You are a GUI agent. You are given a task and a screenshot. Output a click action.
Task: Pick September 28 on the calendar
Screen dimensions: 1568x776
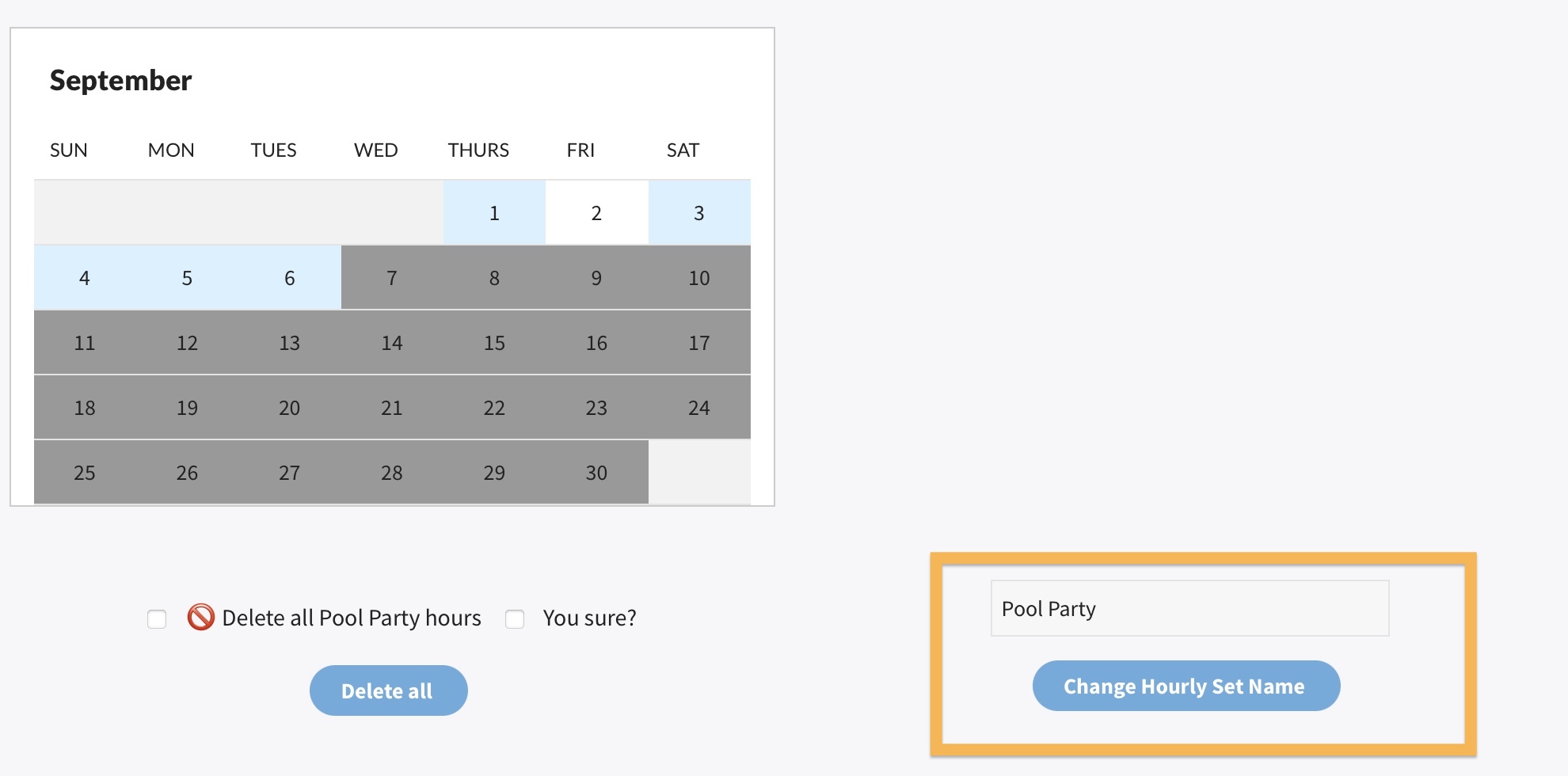click(392, 473)
